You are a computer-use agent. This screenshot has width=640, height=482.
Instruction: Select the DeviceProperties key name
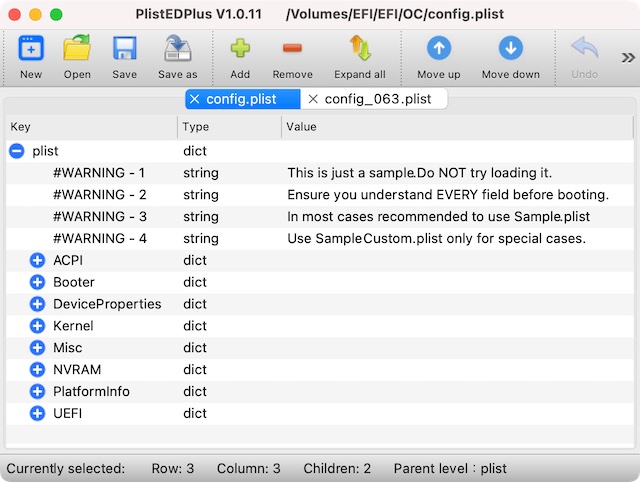107,304
